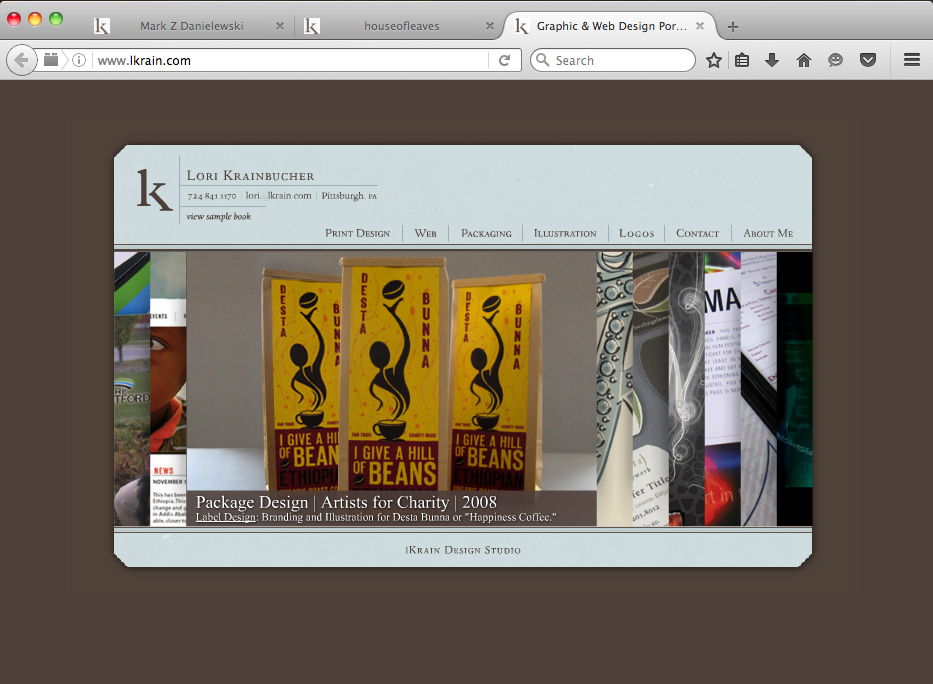Click the Pocket save icon

point(868,60)
